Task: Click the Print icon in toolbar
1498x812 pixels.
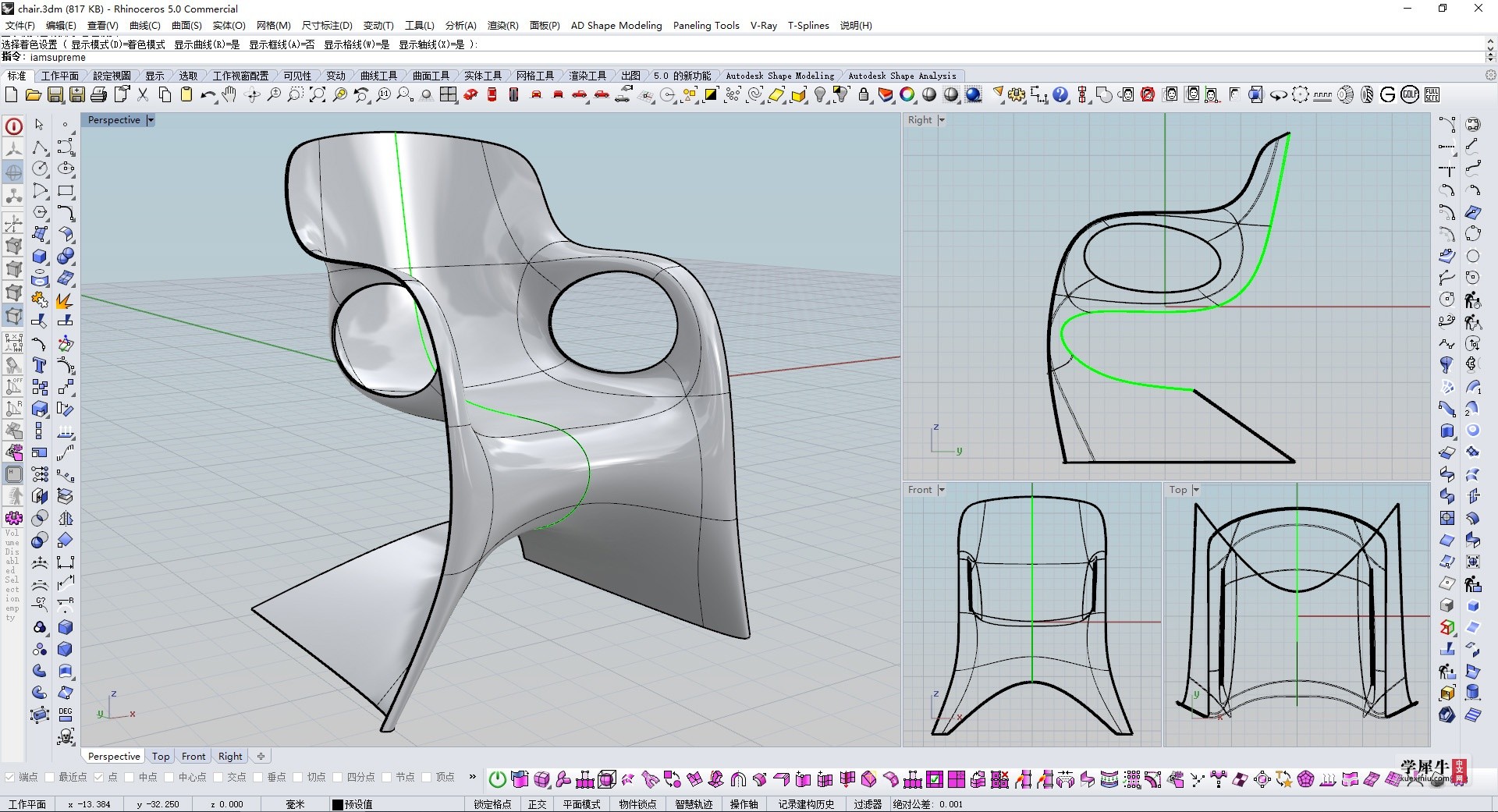Action: click(98, 95)
